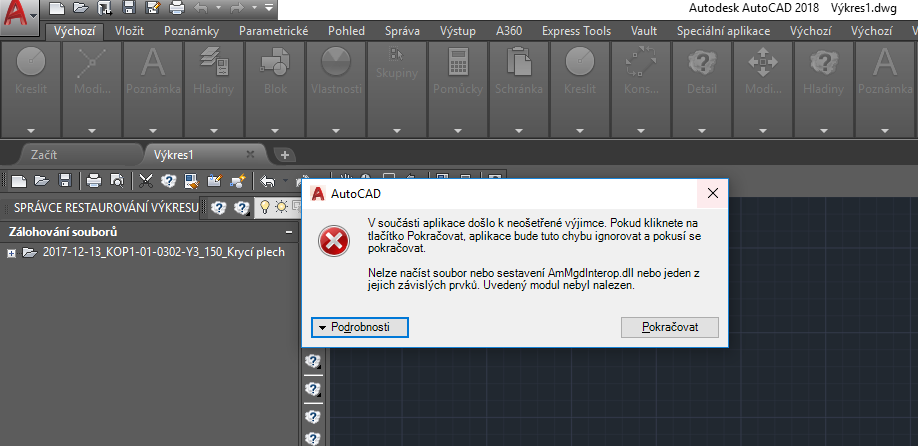Image resolution: width=918 pixels, height=446 pixels.
Task: Open the A360 ribbon tab
Action: [x=509, y=31]
